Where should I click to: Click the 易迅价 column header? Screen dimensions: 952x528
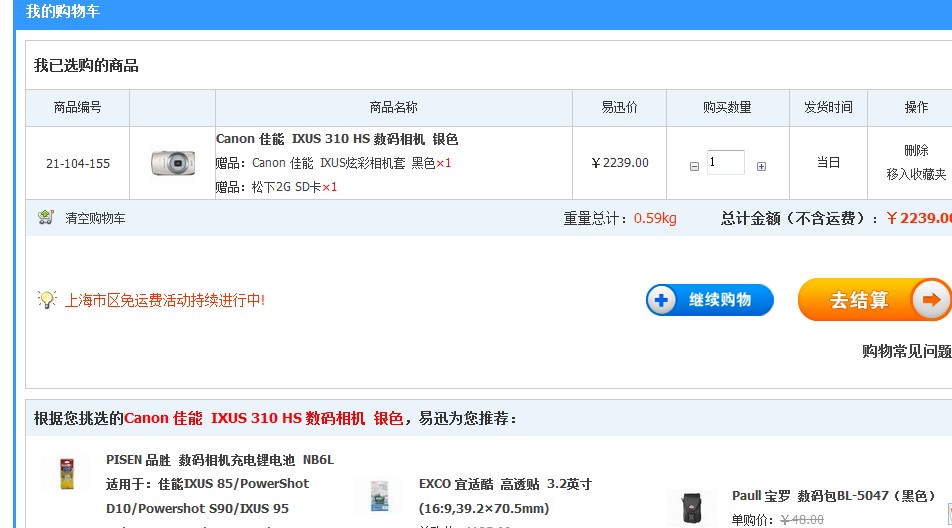click(619, 107)
